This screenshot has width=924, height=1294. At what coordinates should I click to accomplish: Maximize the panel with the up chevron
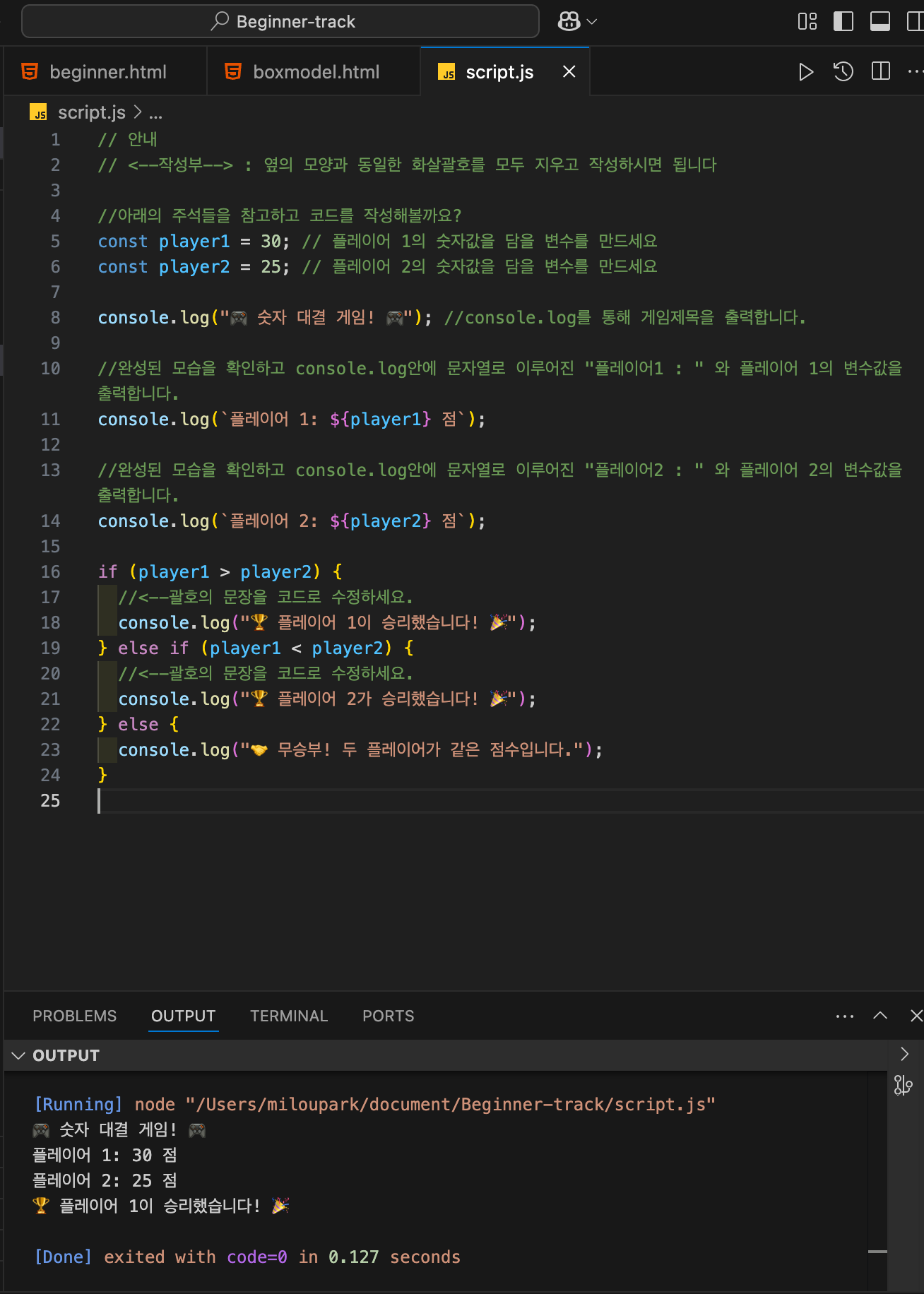click(880, 1016)
